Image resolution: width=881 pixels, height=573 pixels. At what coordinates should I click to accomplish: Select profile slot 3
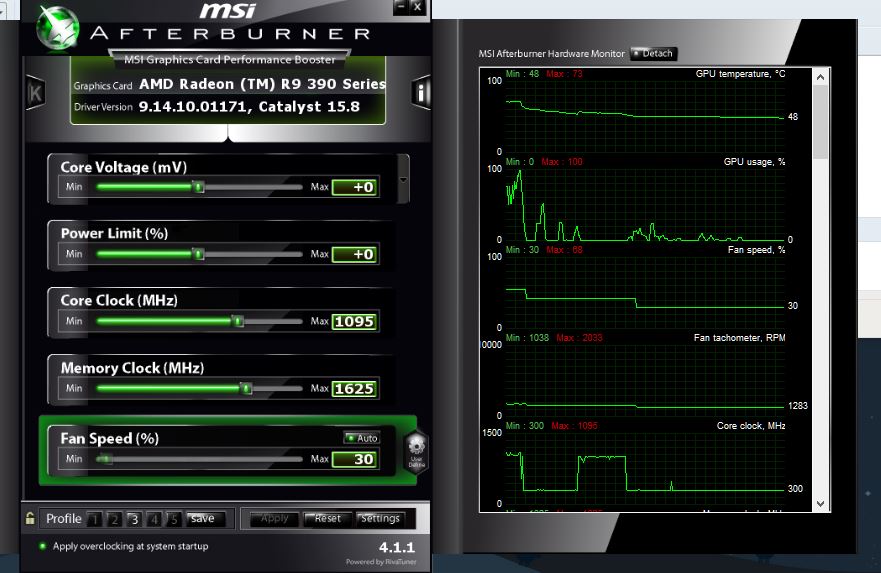(134, 519)
